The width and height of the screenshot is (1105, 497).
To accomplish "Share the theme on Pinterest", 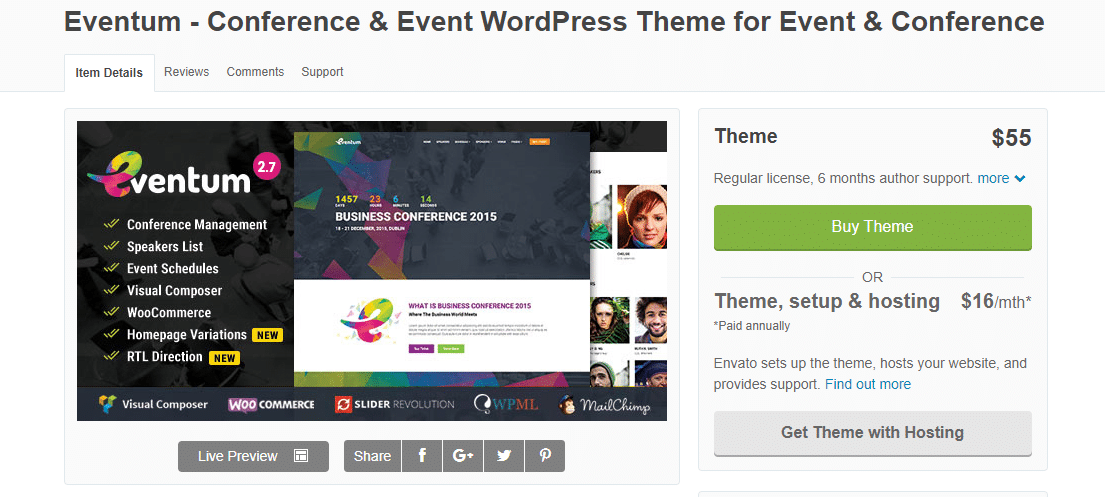I will coord(545,456).
